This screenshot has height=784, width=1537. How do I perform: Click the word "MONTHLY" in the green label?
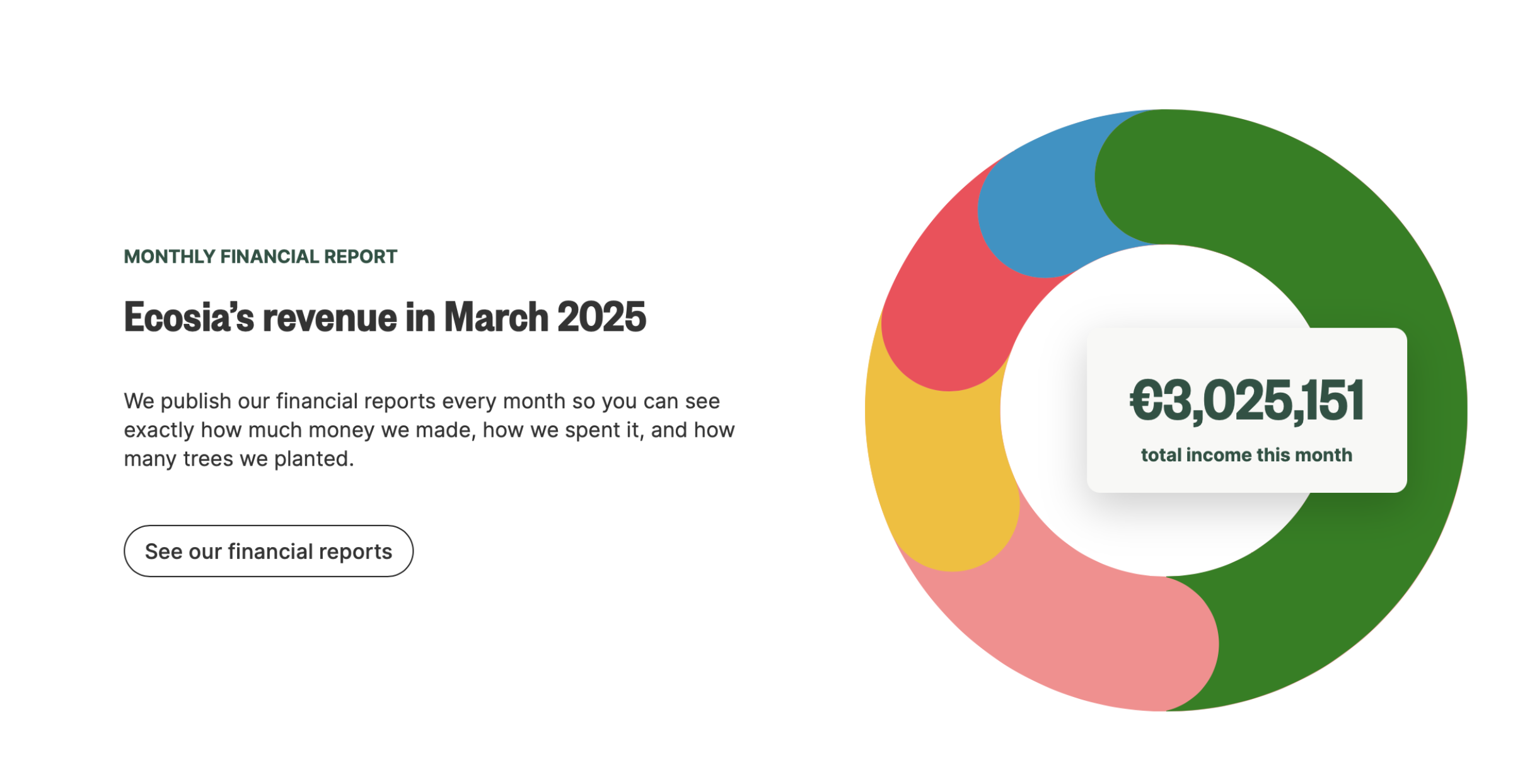pyautogui.click(x=170, y=257)
